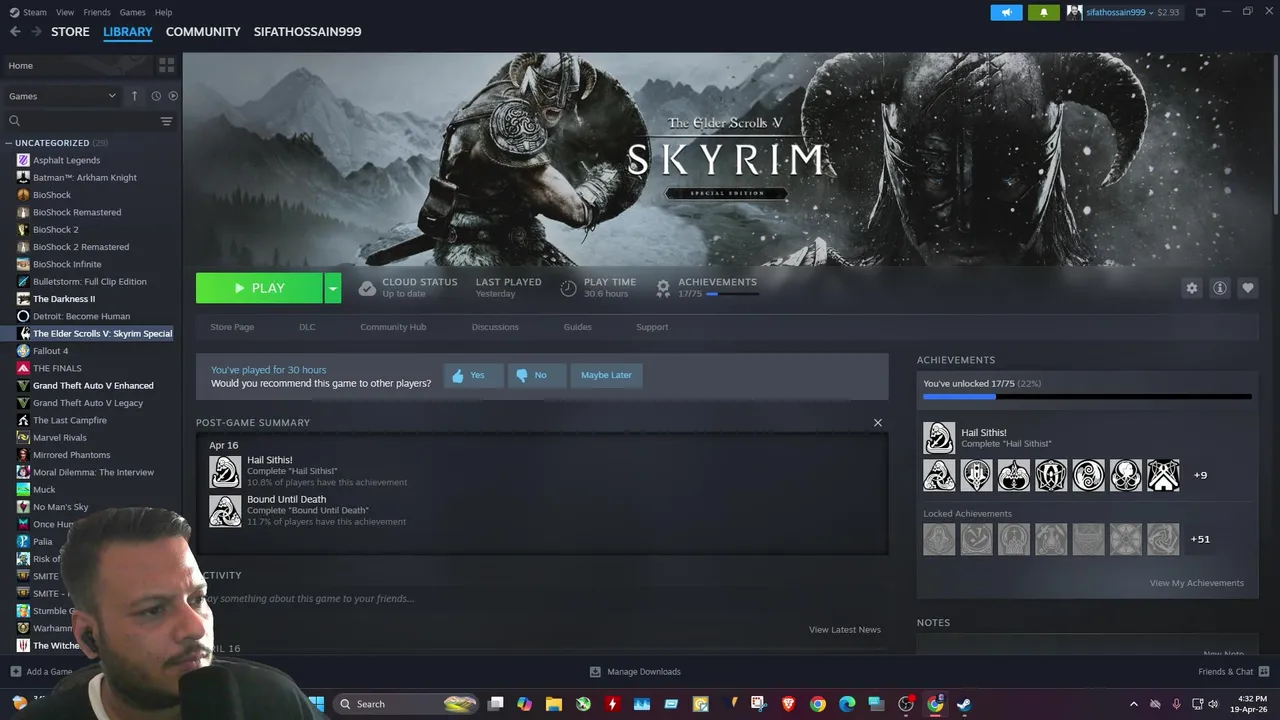Open Friends & Chat
This screenshot has height=720, width=1280.
tap(1234, 672)
